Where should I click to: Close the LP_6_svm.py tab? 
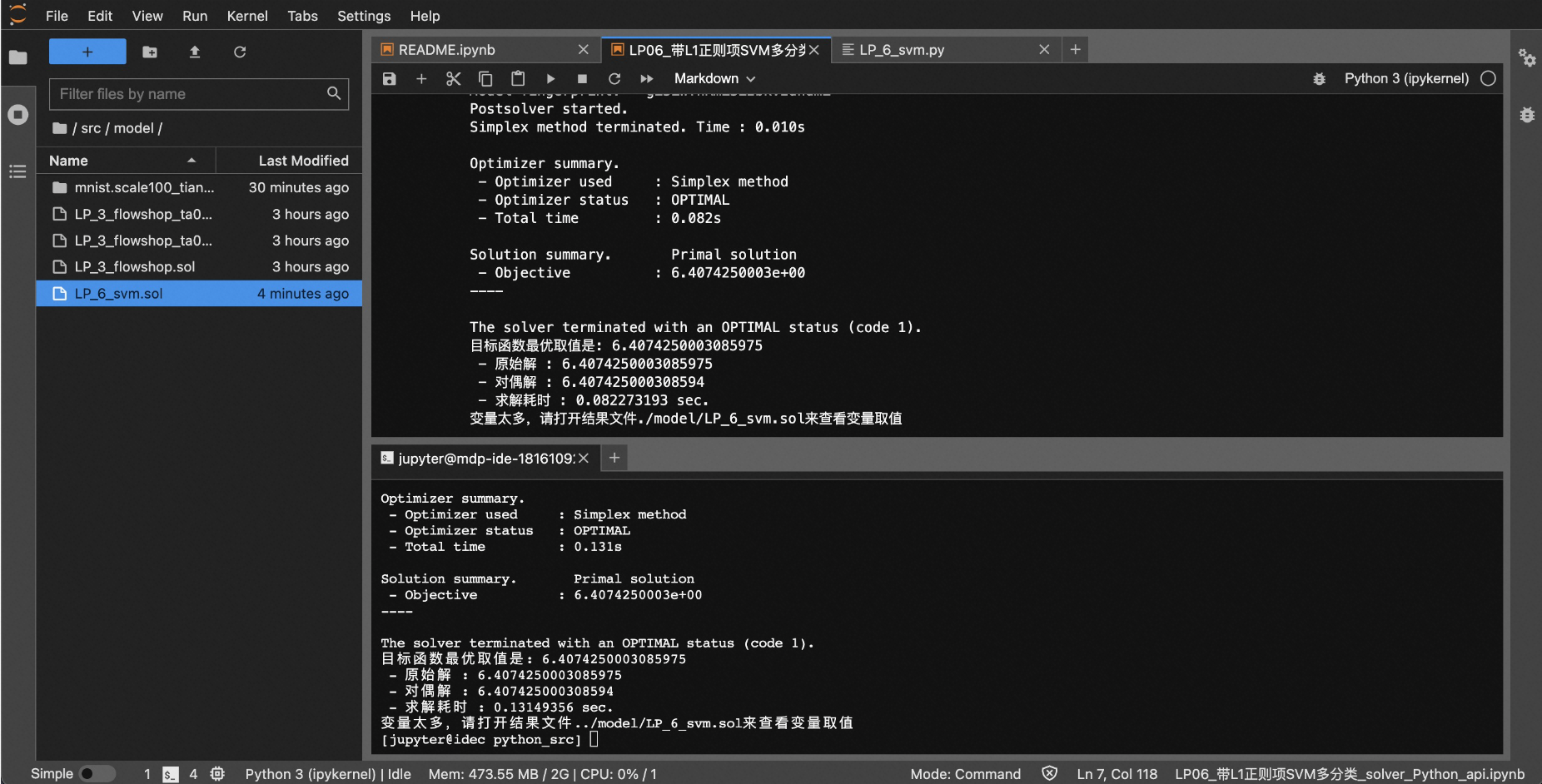coord(1044,50)
